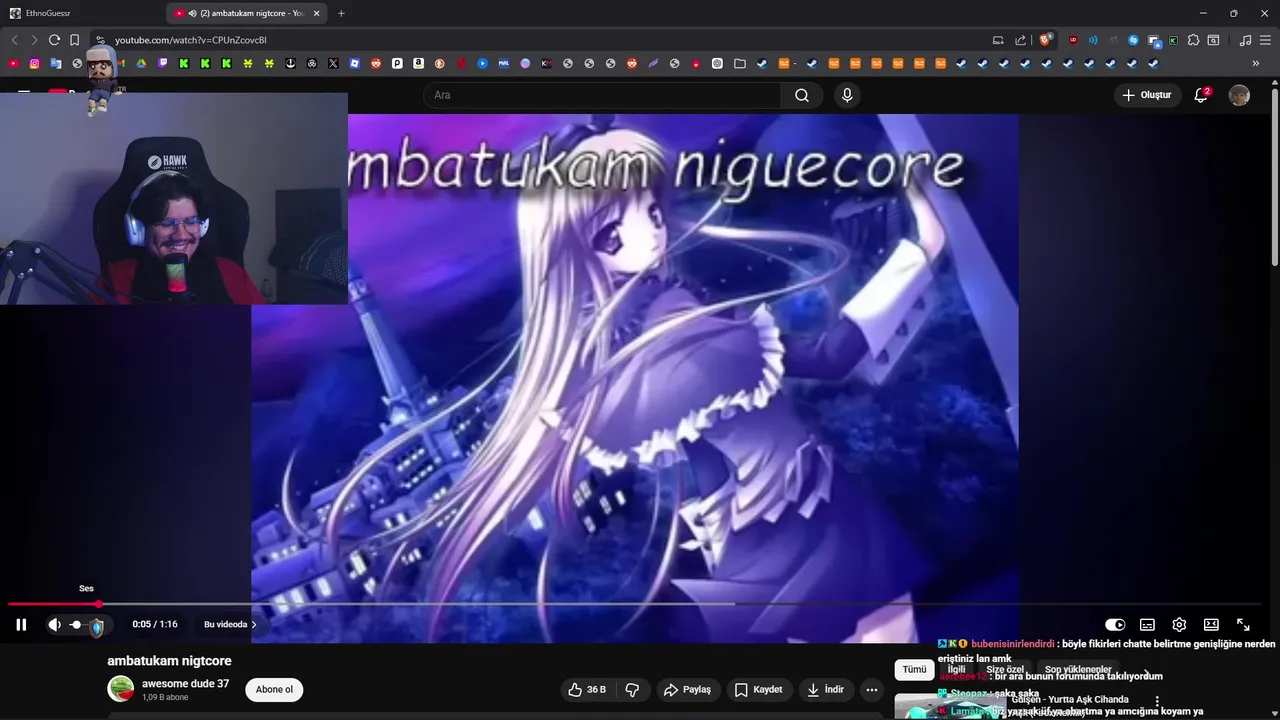Open the browser share icon in the address bar
Screen dimensions: 1280x720
[x=1020, y=40]
